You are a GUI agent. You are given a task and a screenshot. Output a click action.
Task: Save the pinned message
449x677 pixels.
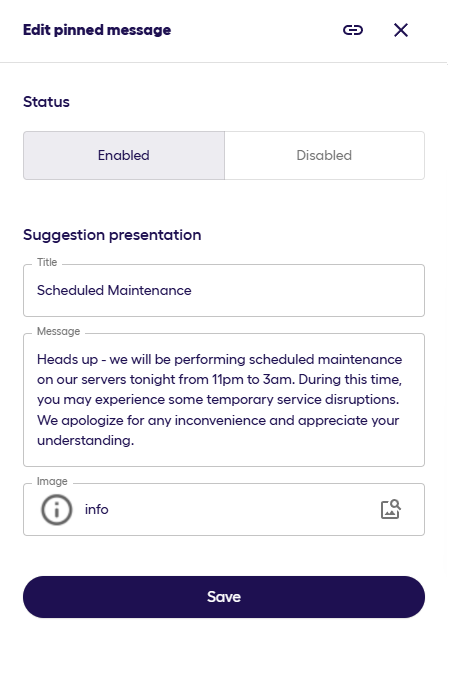(x=224, y=597)
